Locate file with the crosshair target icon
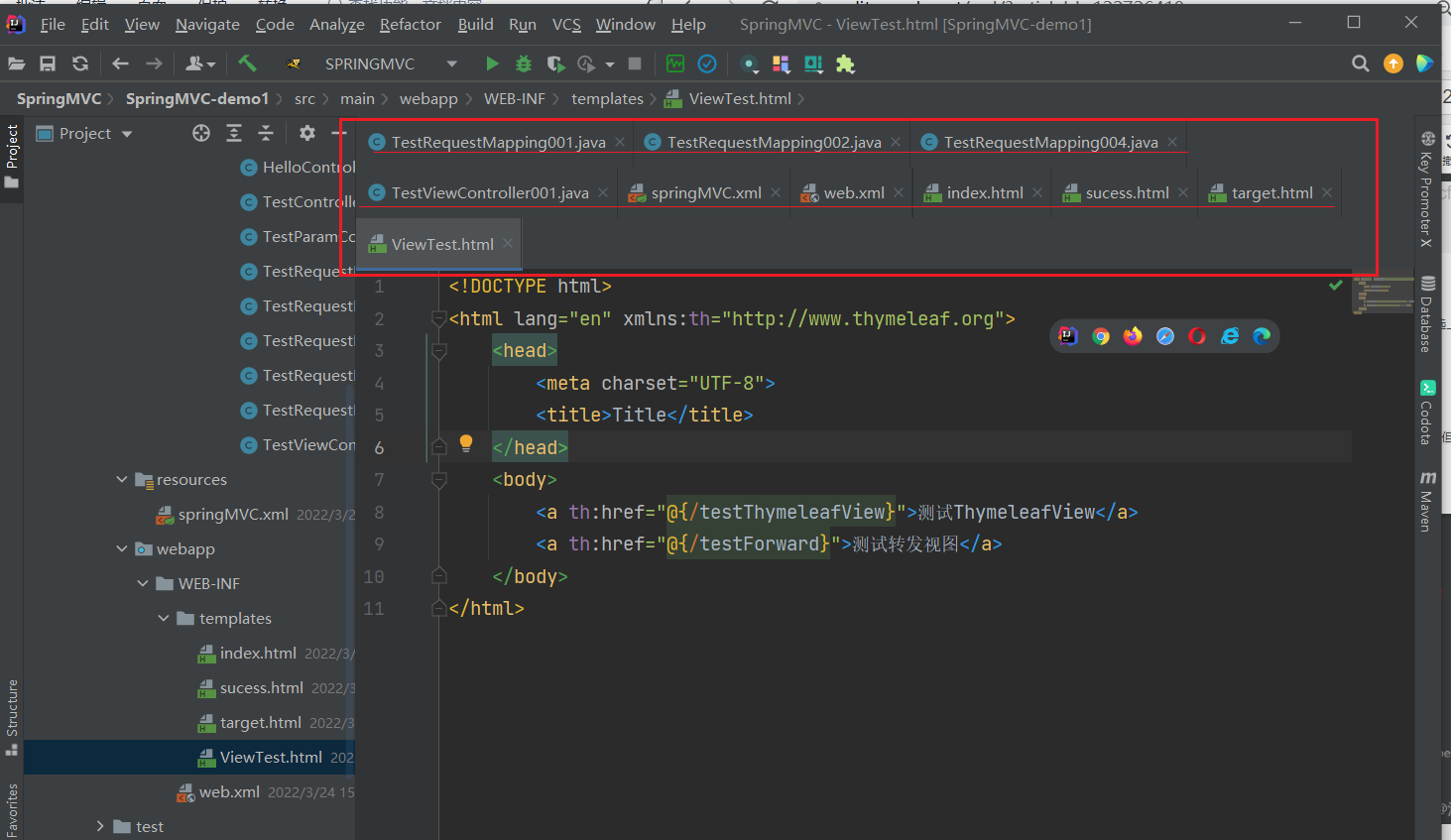This screenshot has width=1451, height=840. point(201,133)
